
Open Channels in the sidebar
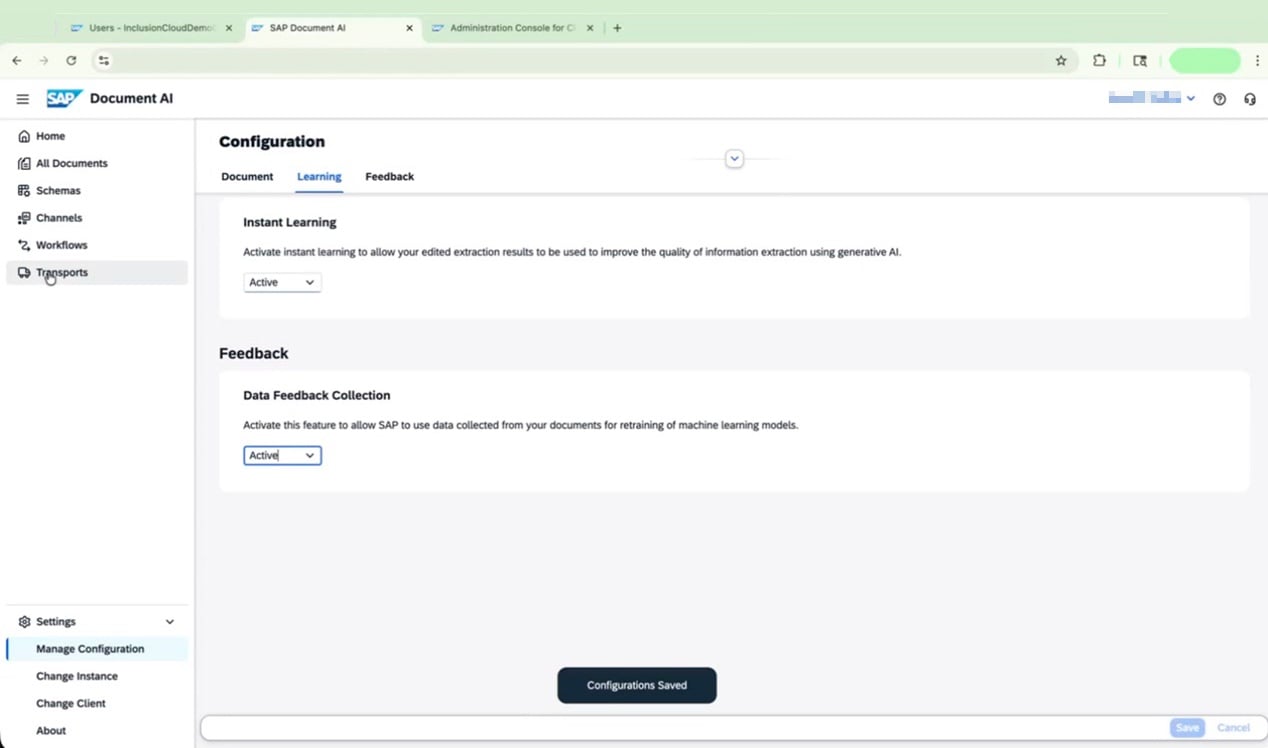(97, 218)
